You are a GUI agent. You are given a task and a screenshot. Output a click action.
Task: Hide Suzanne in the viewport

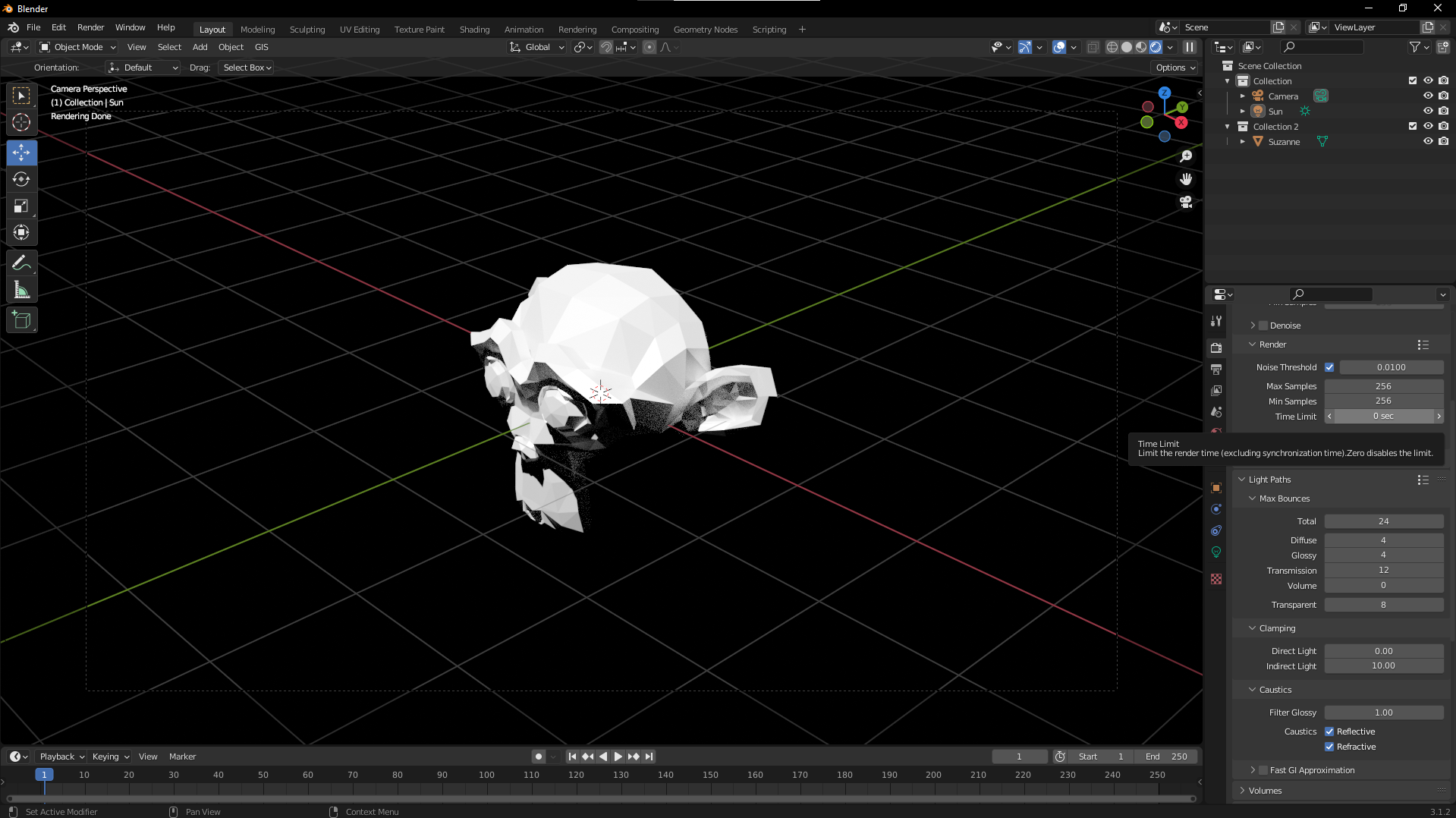pyautogui.click(x=1427, y=142)
